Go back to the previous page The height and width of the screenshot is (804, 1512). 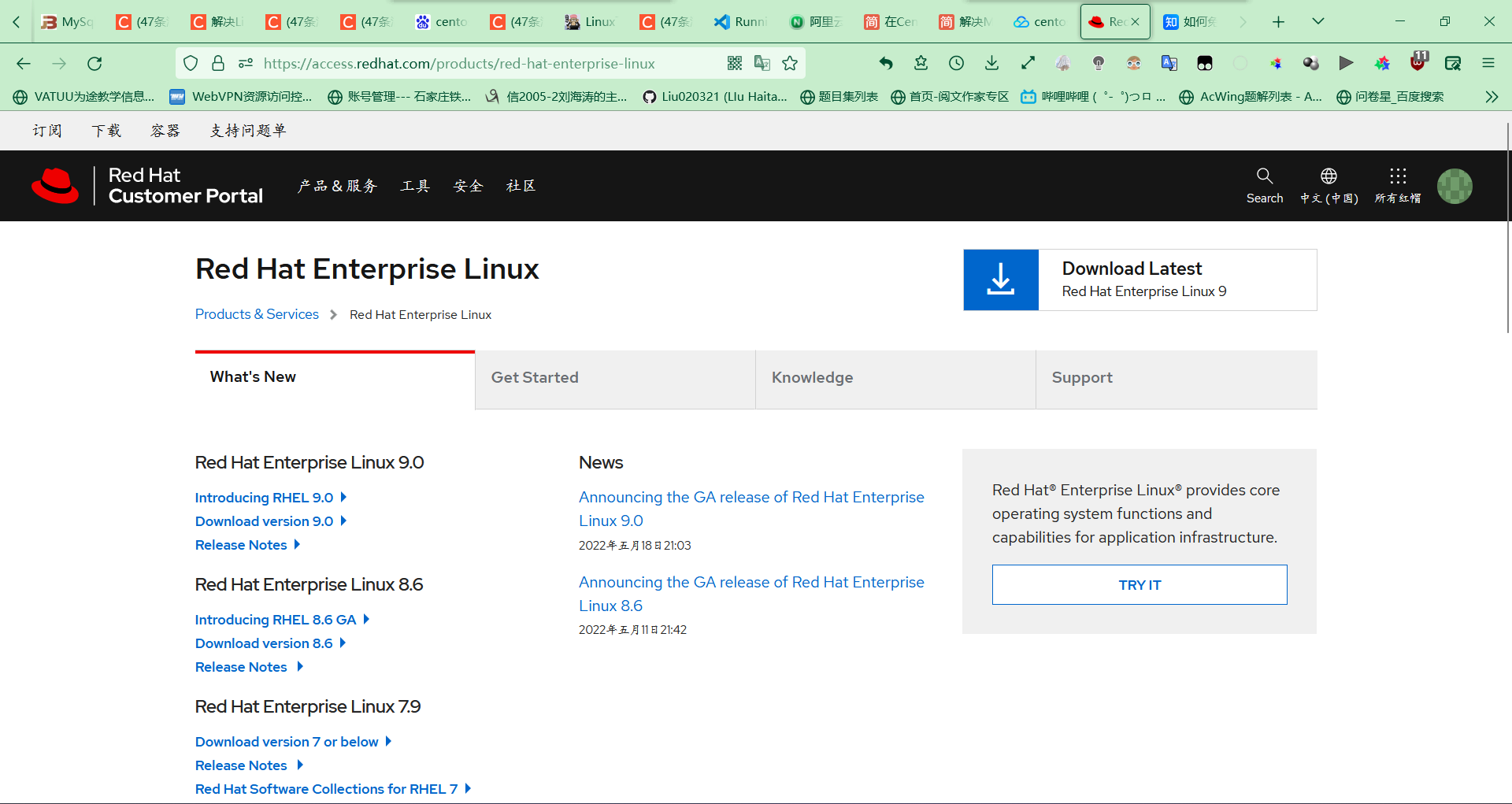pyautogui.click(x=24, y=64)
